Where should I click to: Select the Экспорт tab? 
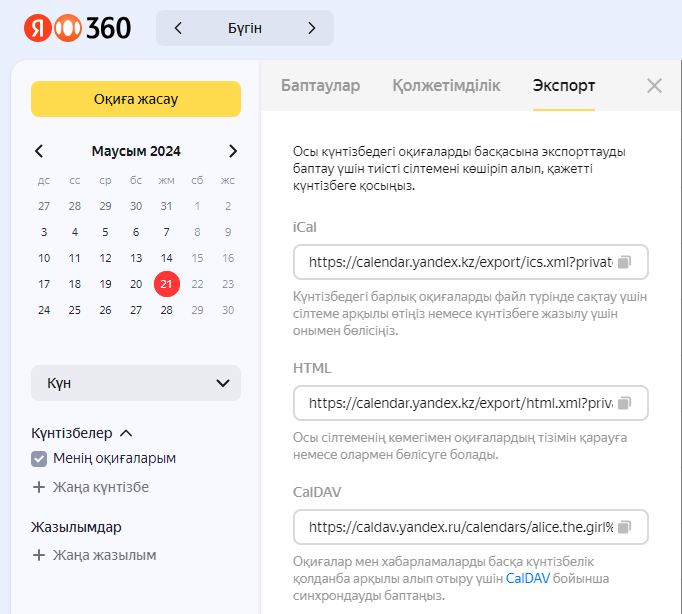pos(564,86)
